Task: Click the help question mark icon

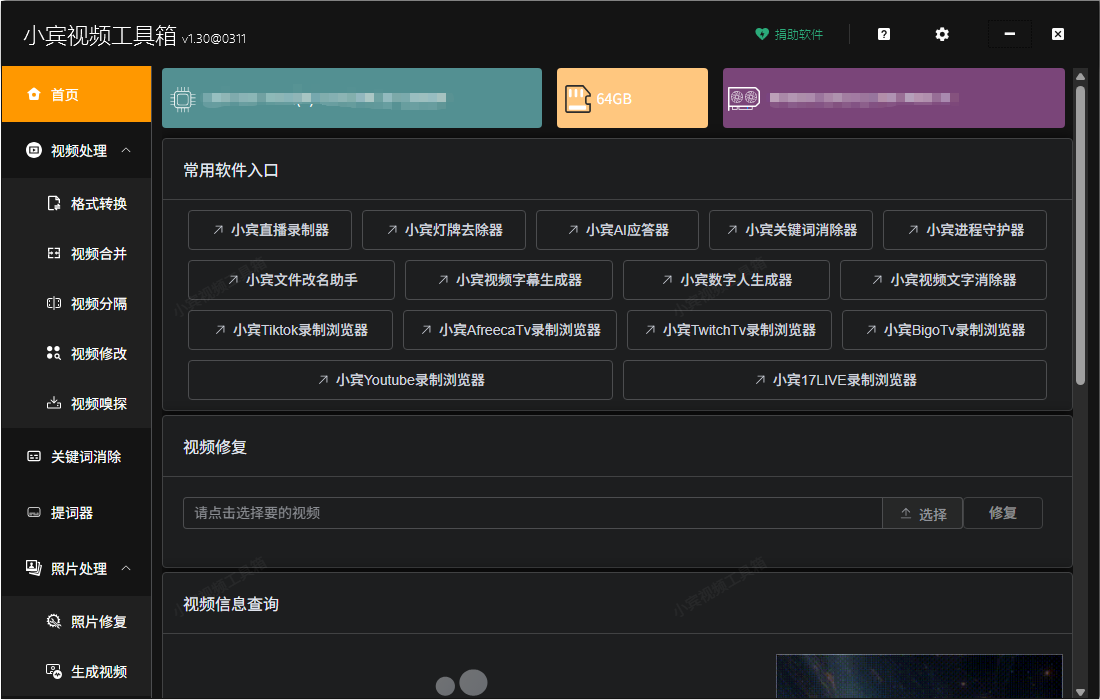Action: pos(883,33)
